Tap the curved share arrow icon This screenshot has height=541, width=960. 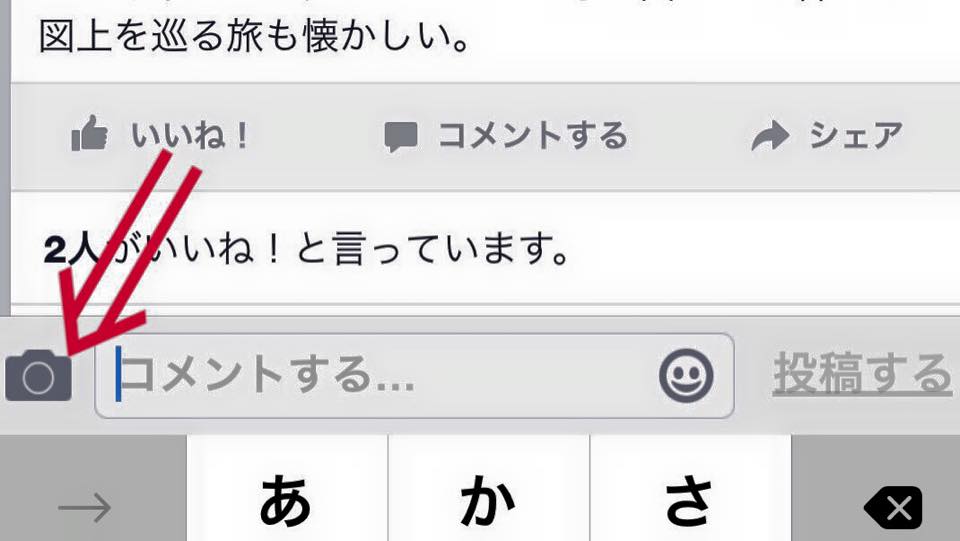tap(770, 135)
